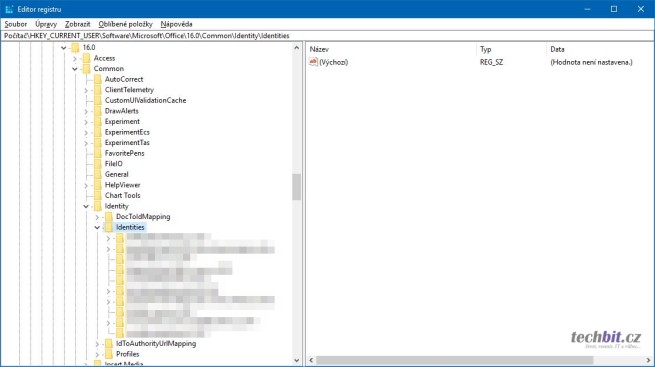Click the registry path address bar
655x367 pixels.
(x=327, y=36)
